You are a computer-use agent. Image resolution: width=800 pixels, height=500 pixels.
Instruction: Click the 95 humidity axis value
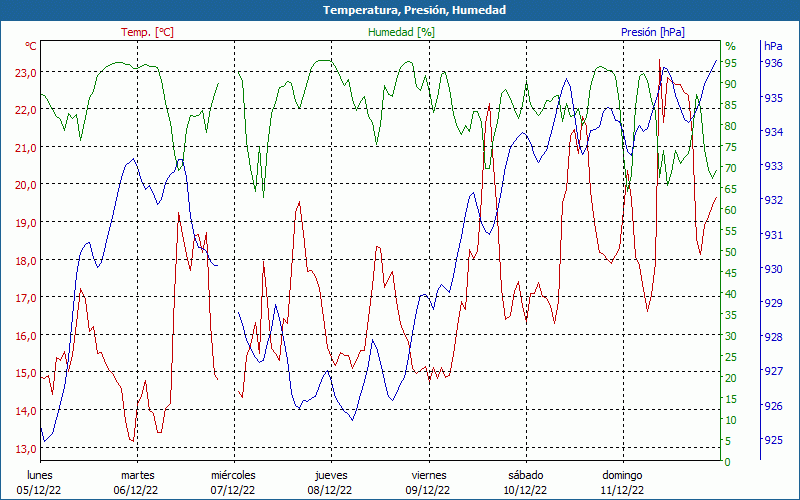[x=730, y=63]
